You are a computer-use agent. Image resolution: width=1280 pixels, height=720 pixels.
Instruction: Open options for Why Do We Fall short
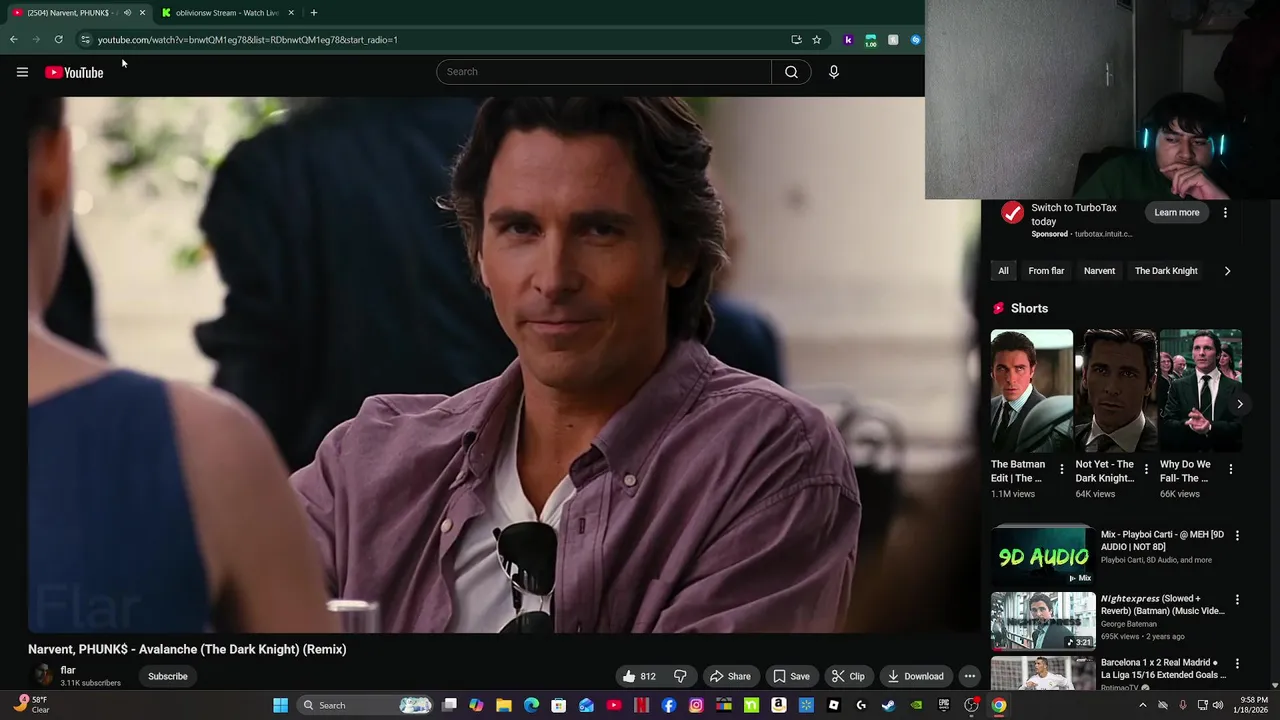tap(1230, 469)
